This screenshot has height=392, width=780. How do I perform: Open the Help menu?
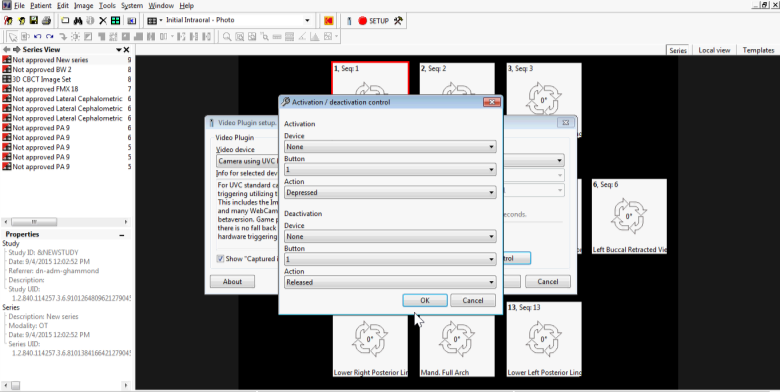point(187,5)
